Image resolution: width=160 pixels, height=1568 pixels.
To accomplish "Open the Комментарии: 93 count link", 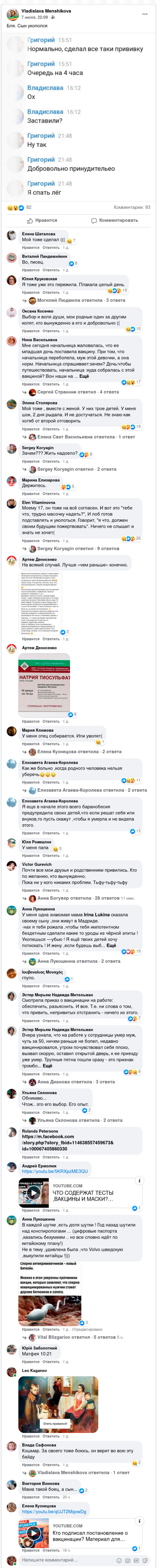I will (132, 208).
